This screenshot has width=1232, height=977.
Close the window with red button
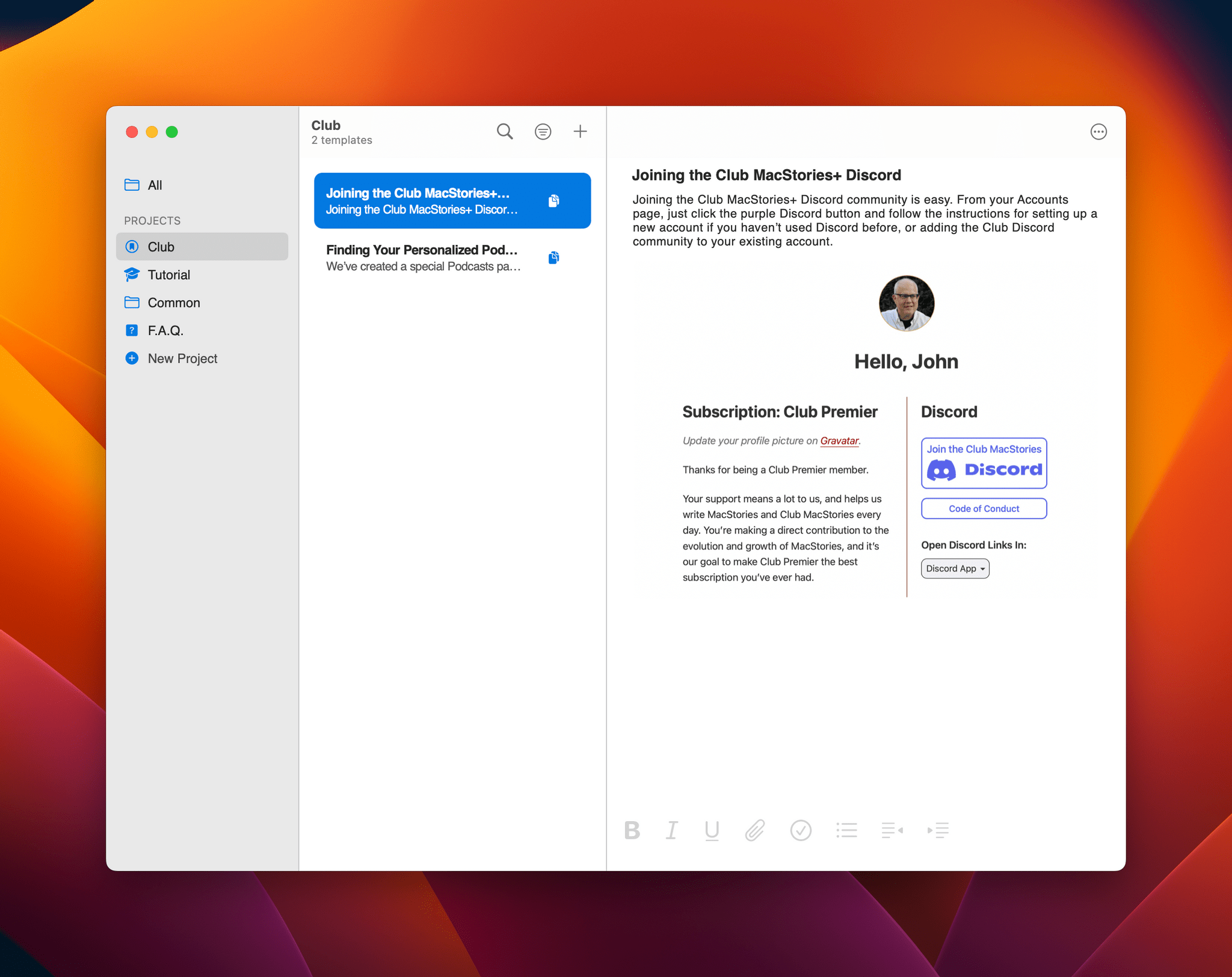pyautogui.click(x=132, y=132)
